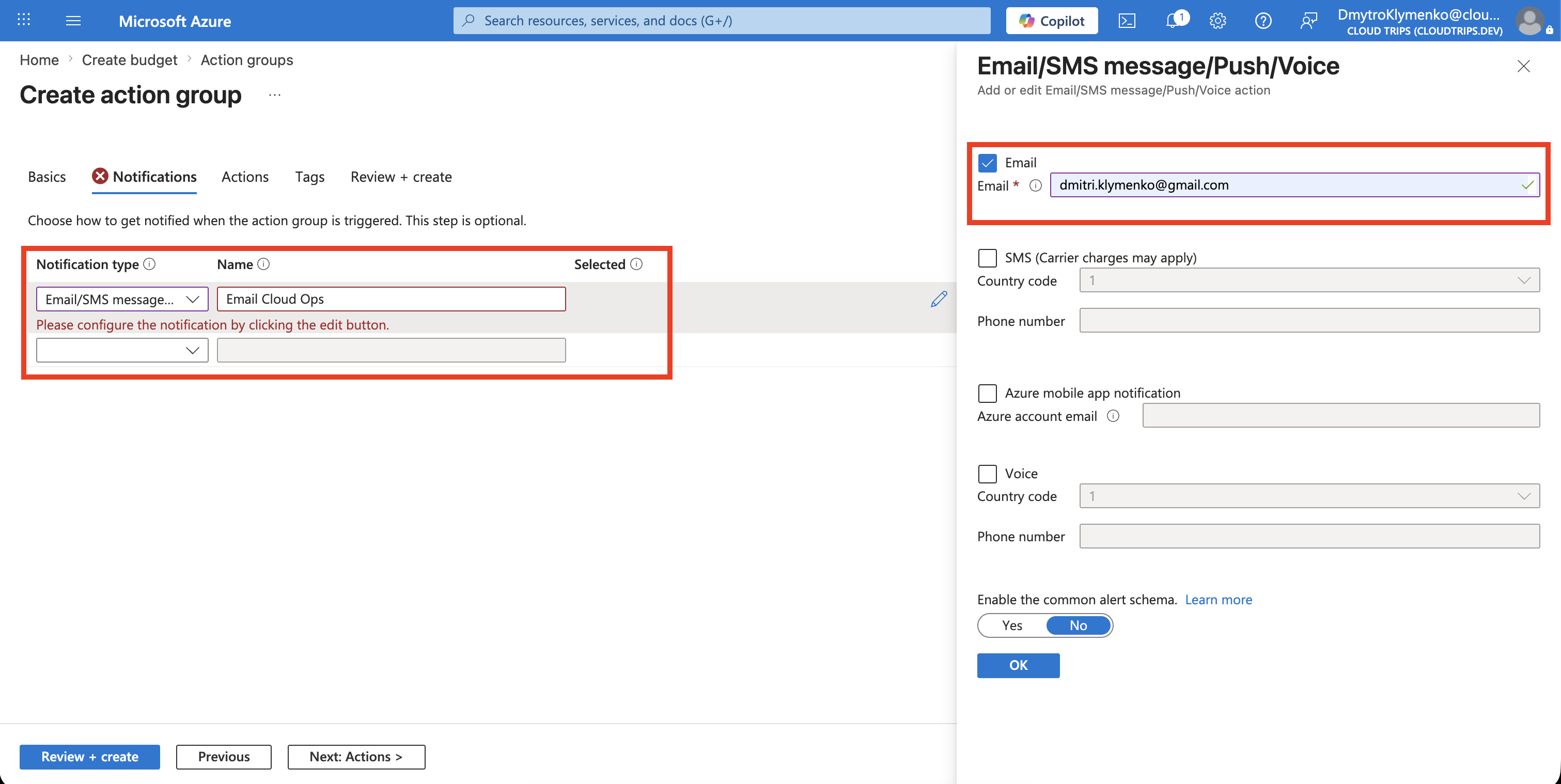The height and width of the screenshot is (784, 1561).
Task: Select the Notifications tab
Action: (x=144, y=177)
